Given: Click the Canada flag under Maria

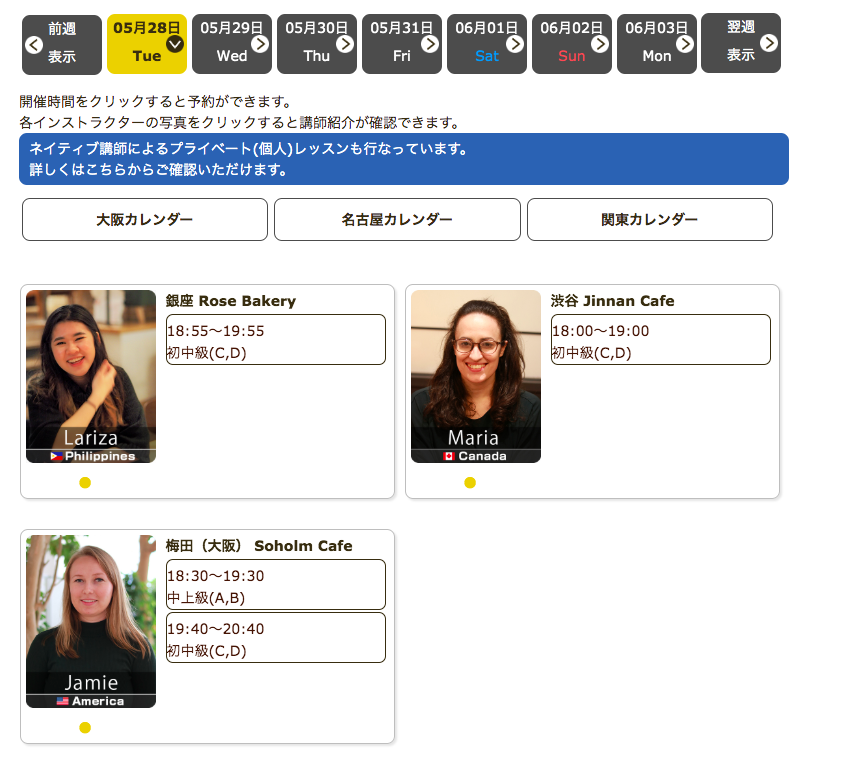Looking at the screenshot, I should 450,456.
